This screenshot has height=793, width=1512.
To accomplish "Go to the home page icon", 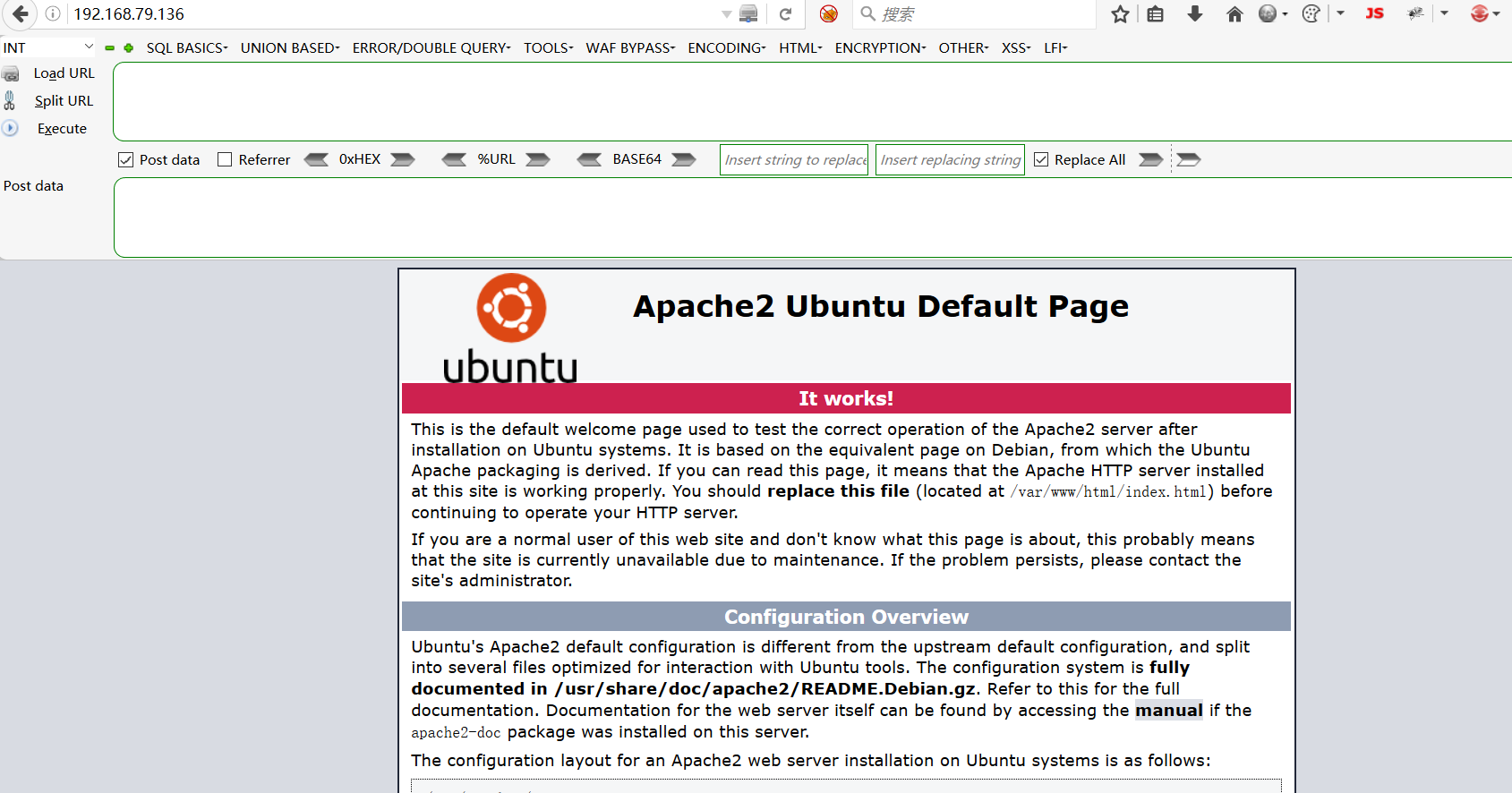I will tap(1234, 13).
